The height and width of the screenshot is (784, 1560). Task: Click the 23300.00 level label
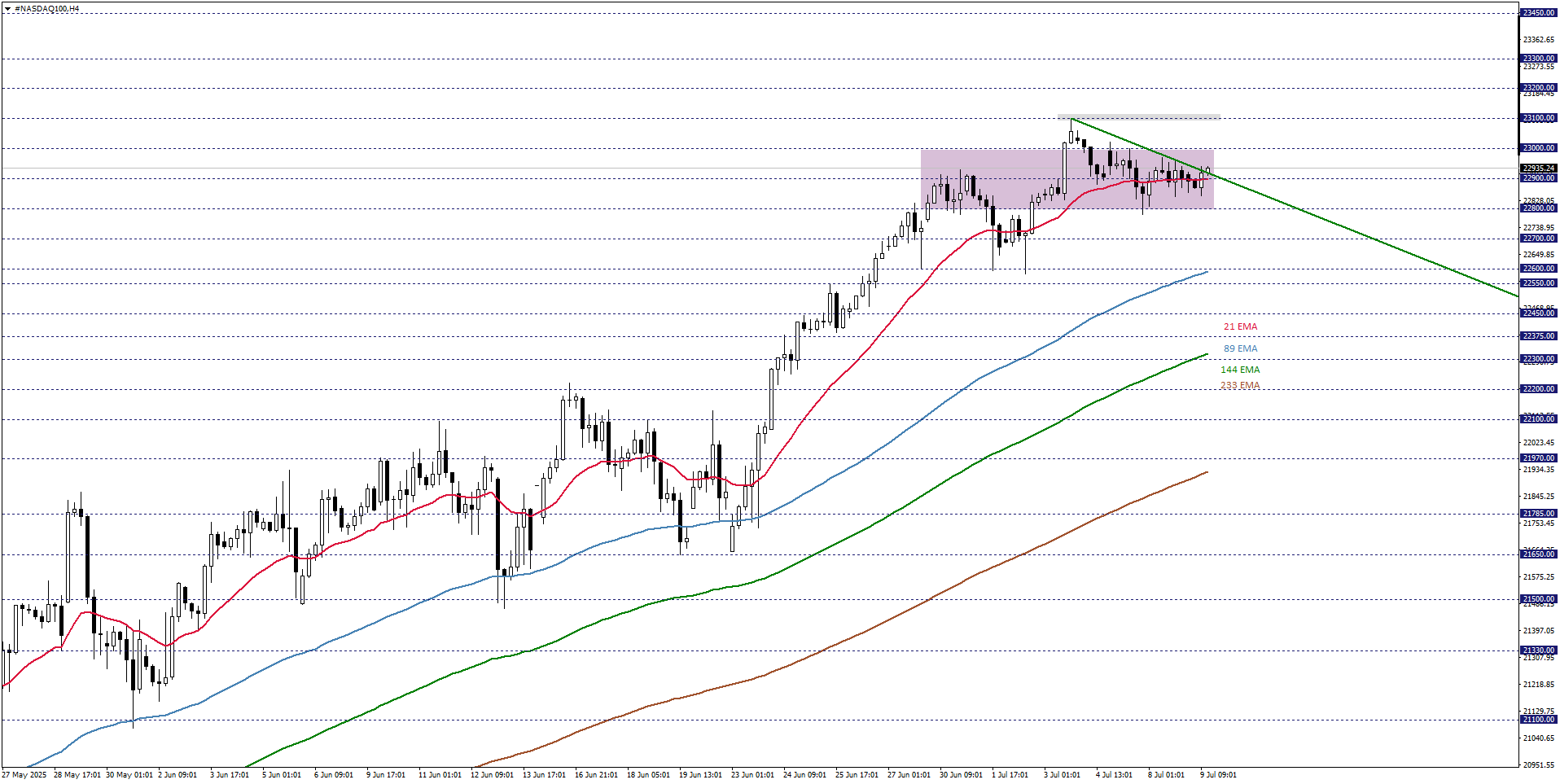pos(1539,59)
